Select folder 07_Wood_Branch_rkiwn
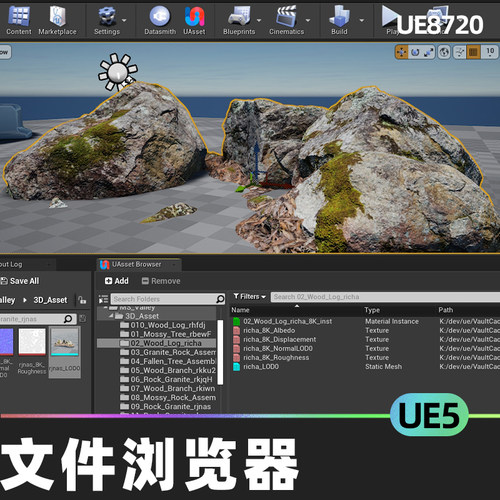Screen dimensions: 500x500 coord(168,388)
